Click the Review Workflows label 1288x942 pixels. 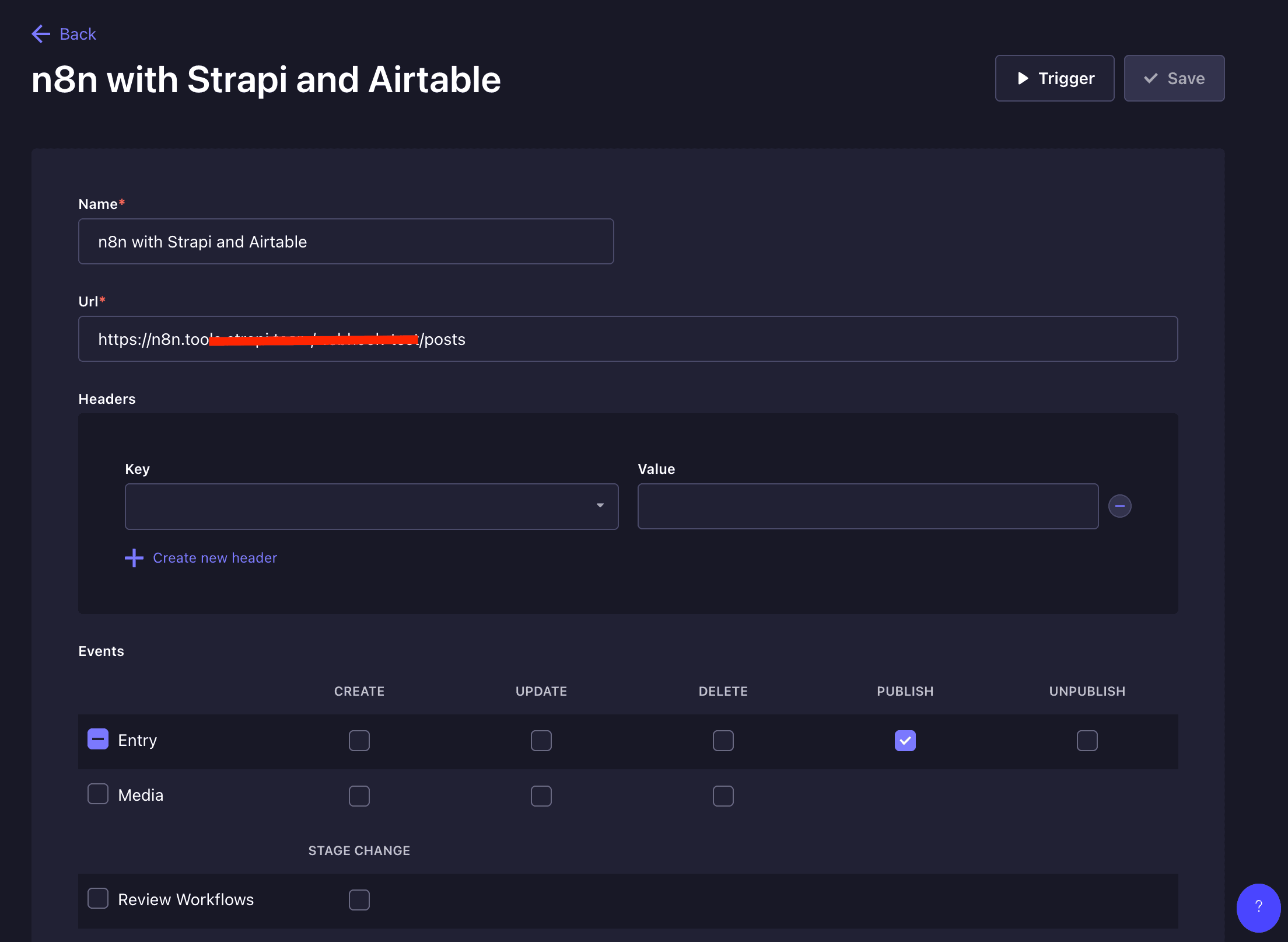click(x=186, y=899)
